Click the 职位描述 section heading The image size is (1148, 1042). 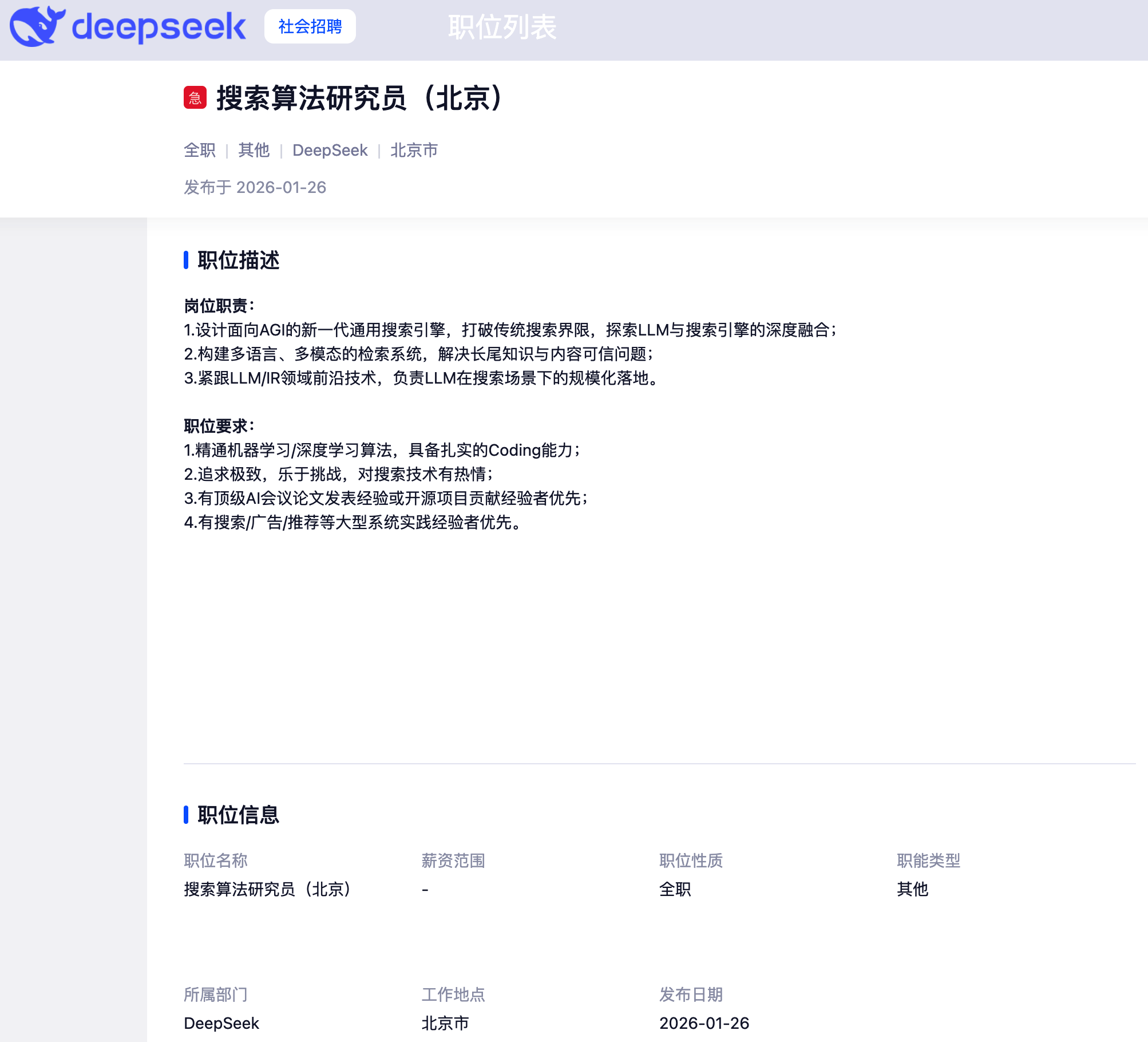point(238,260)
